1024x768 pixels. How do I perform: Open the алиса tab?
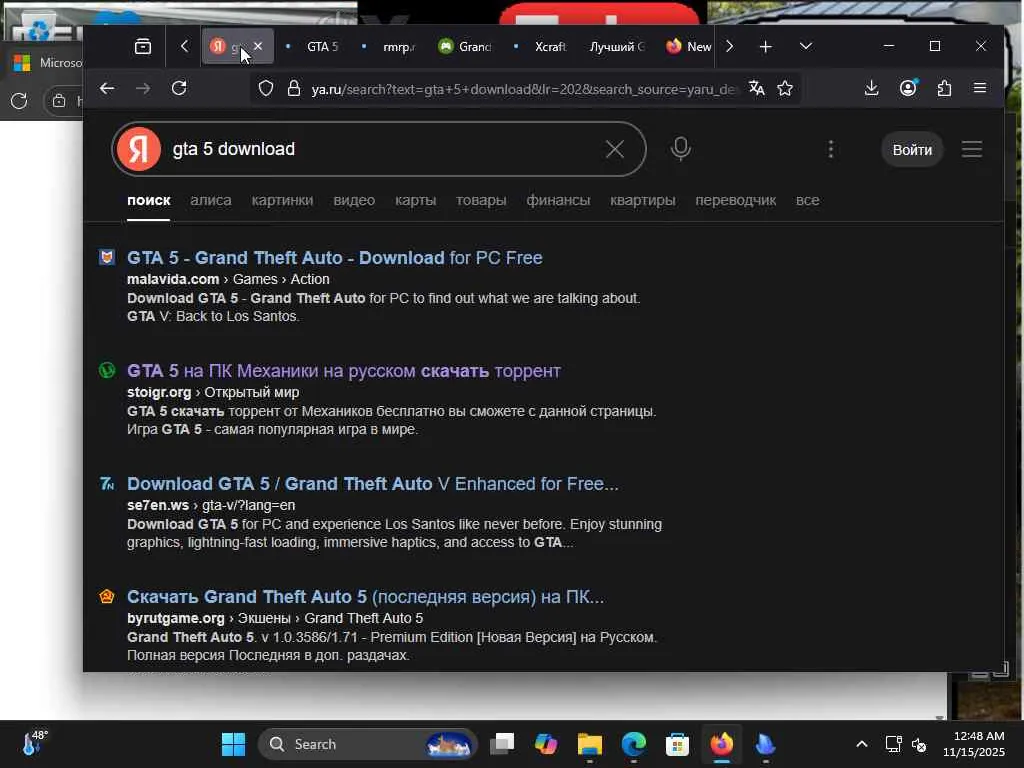pyautogui.click(x=211, y=200)
